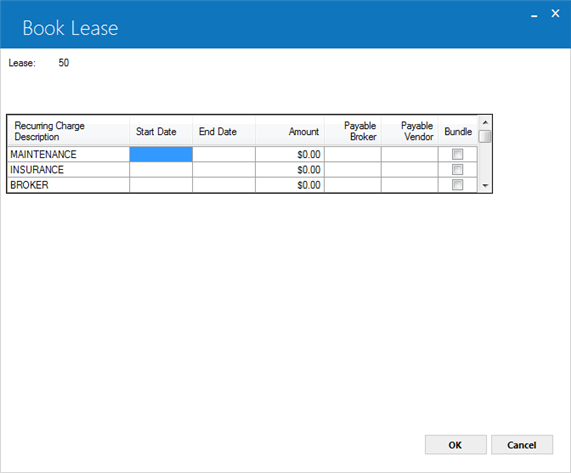Select the MAINTENANCE Payable Vendor cell

point(410,154)
